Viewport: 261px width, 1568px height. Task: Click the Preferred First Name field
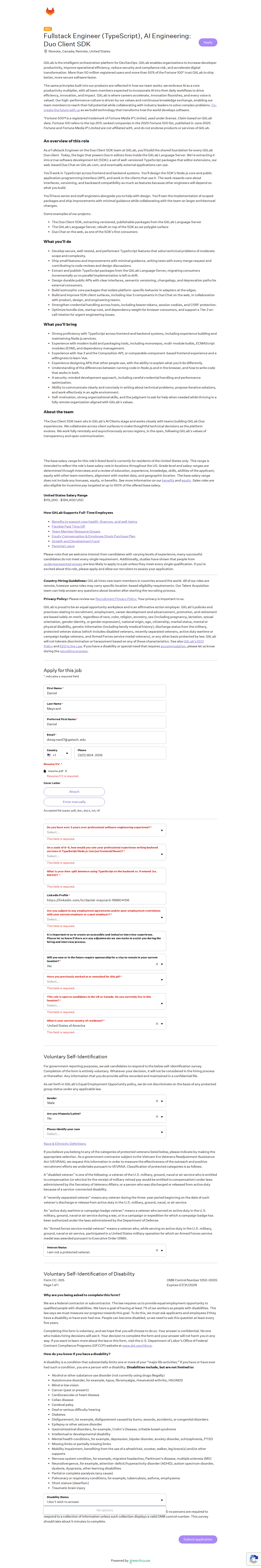105,722
